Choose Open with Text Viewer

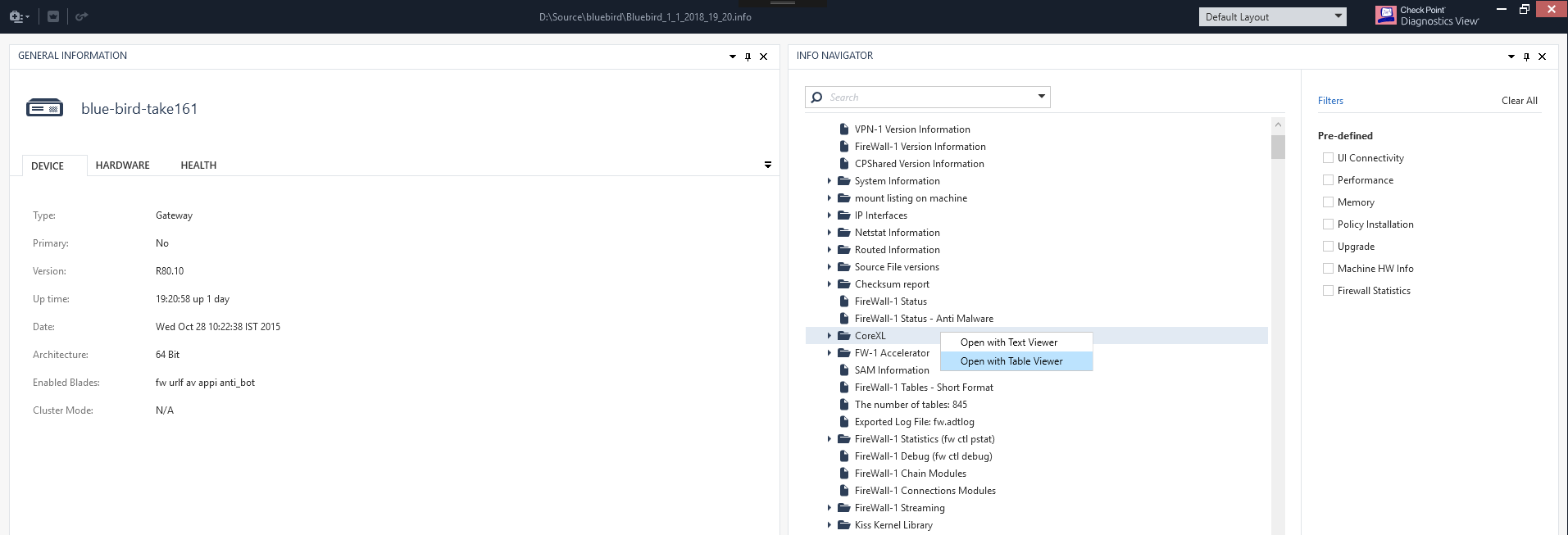(x=1016, y=342)
